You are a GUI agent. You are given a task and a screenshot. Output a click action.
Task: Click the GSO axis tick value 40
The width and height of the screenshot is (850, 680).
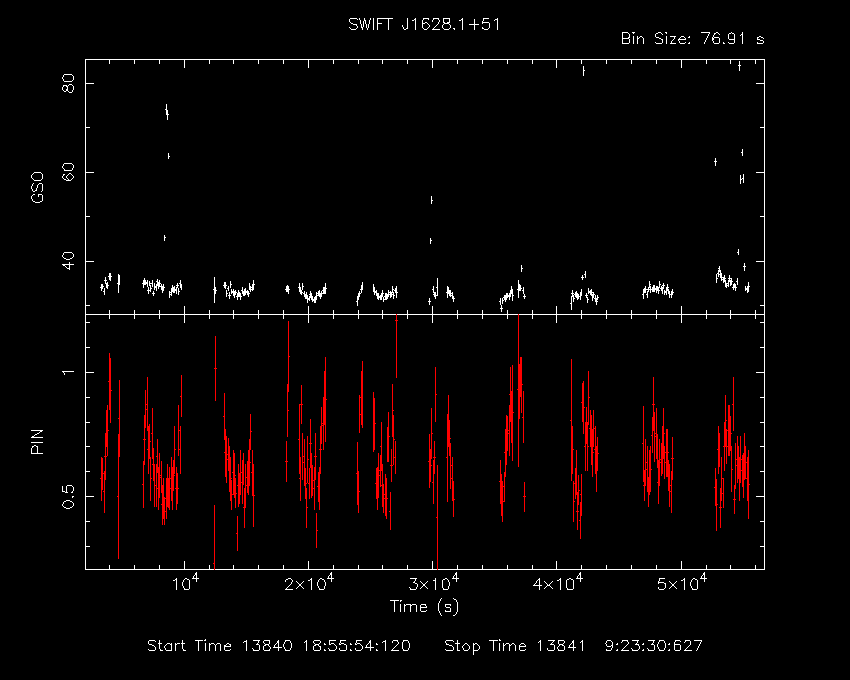coord(69,261)
